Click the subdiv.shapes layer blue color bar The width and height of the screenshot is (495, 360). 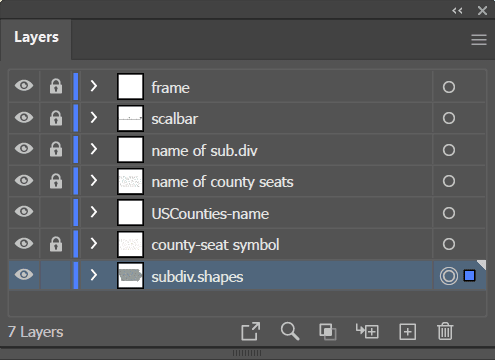click(76, 275)
